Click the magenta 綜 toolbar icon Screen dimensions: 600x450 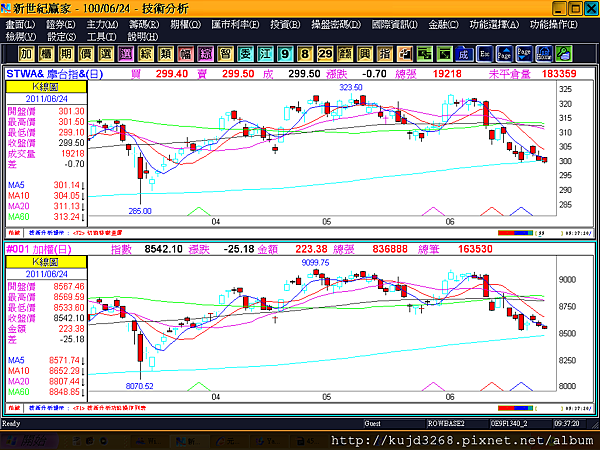[x=205, y=54]
